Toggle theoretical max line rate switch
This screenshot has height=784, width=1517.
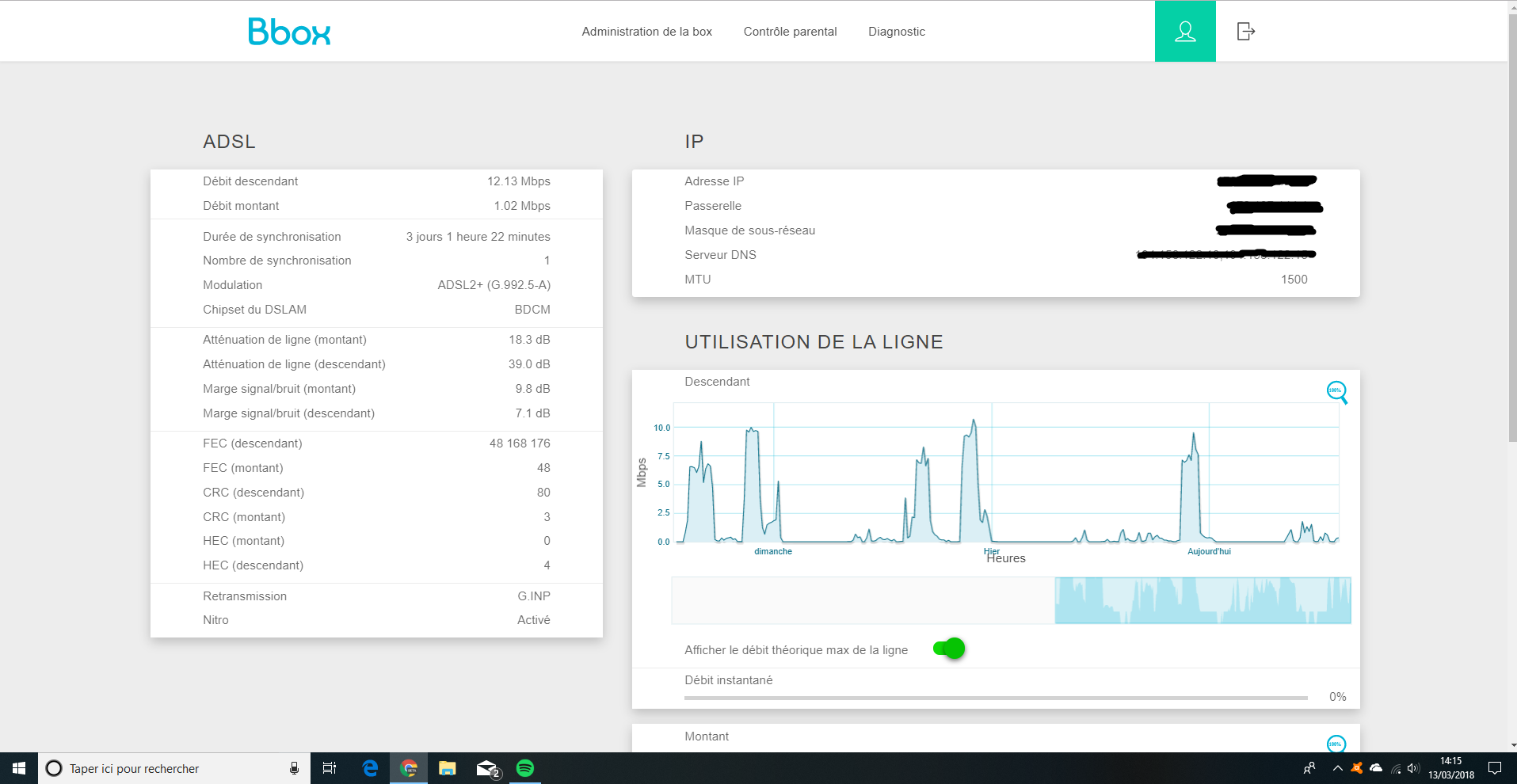[x=949, y=649]
